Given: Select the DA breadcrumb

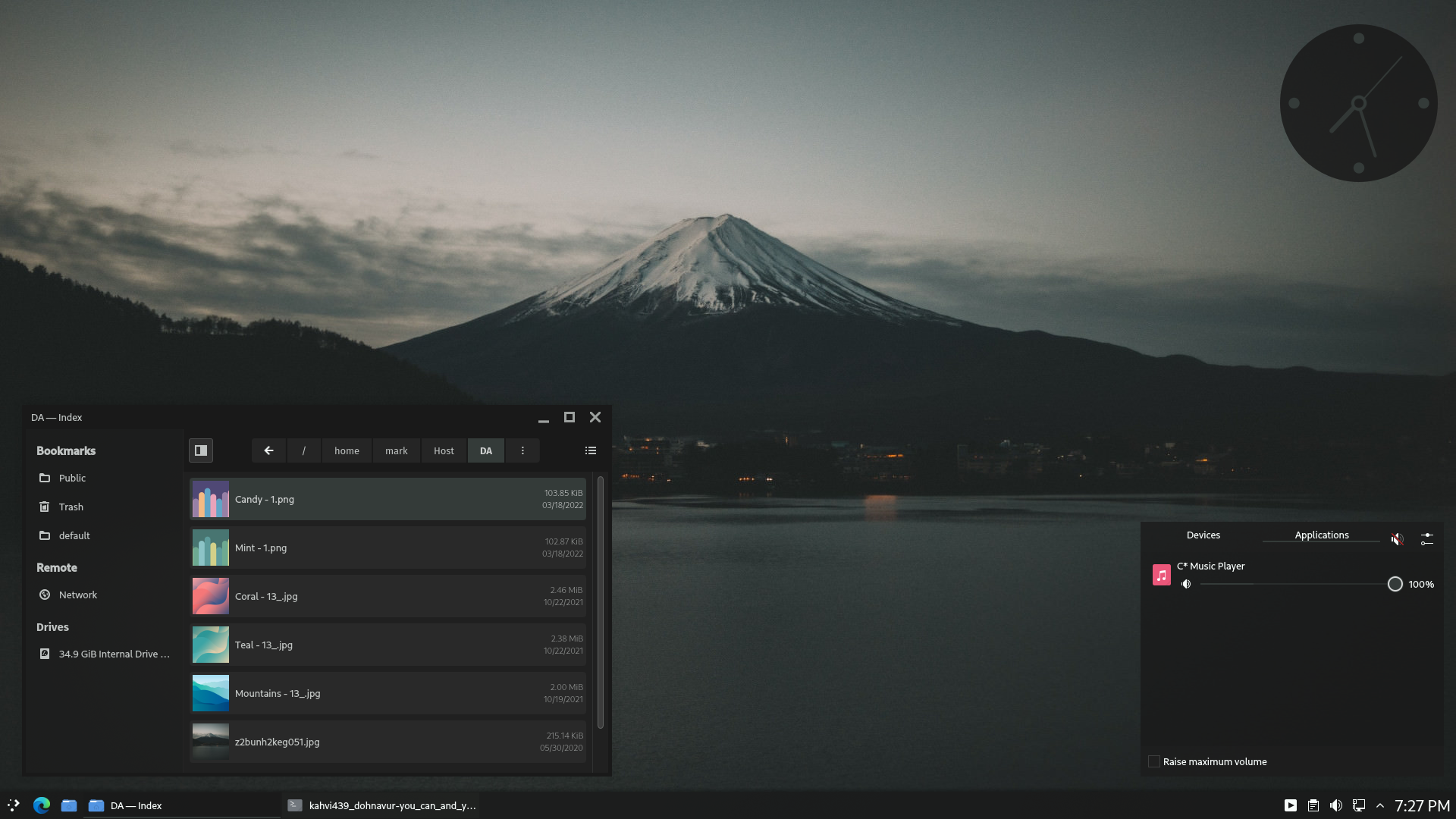Looking at the screenshot, I should [486, 450].
